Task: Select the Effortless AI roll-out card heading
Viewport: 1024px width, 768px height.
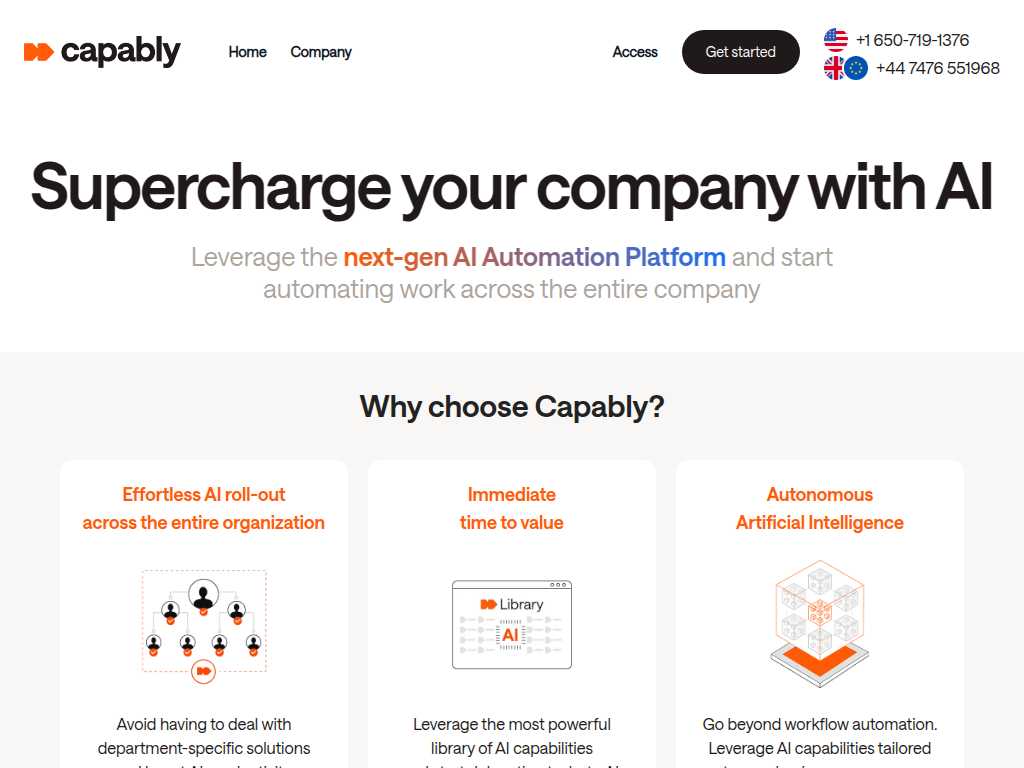Action: (204, 508)
